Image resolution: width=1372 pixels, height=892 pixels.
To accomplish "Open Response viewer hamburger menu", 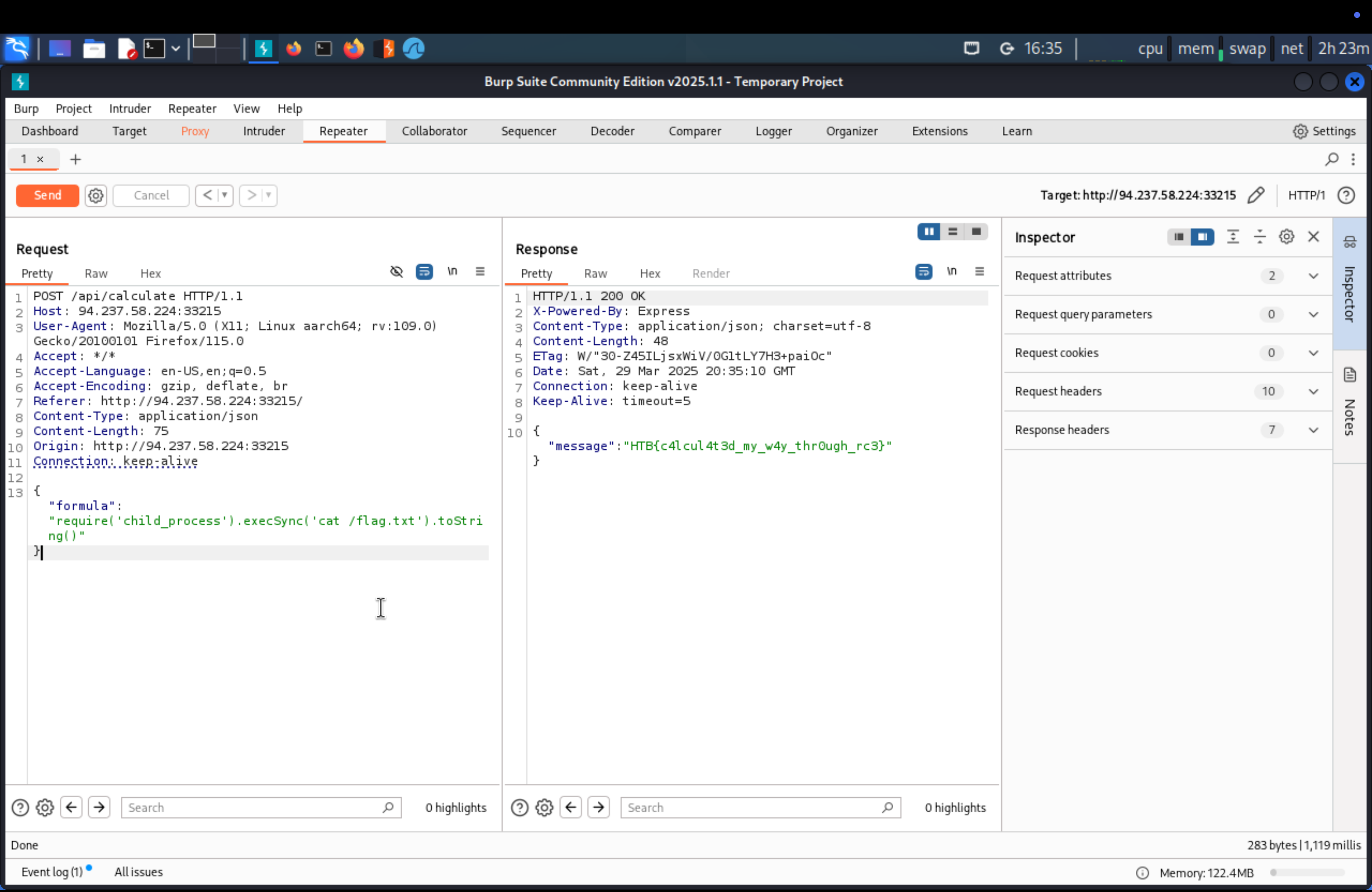I will coord(979,272).
